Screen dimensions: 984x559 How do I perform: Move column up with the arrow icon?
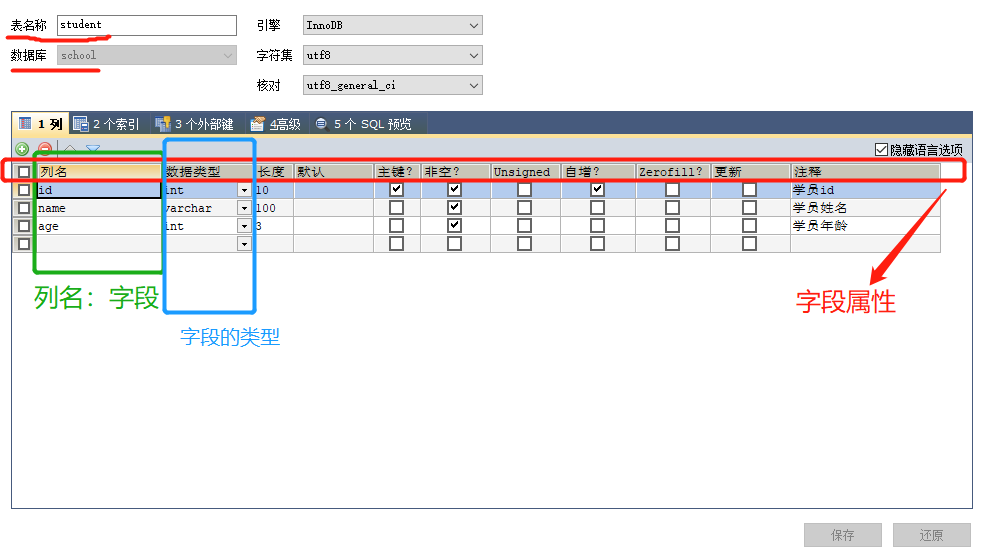70,149
